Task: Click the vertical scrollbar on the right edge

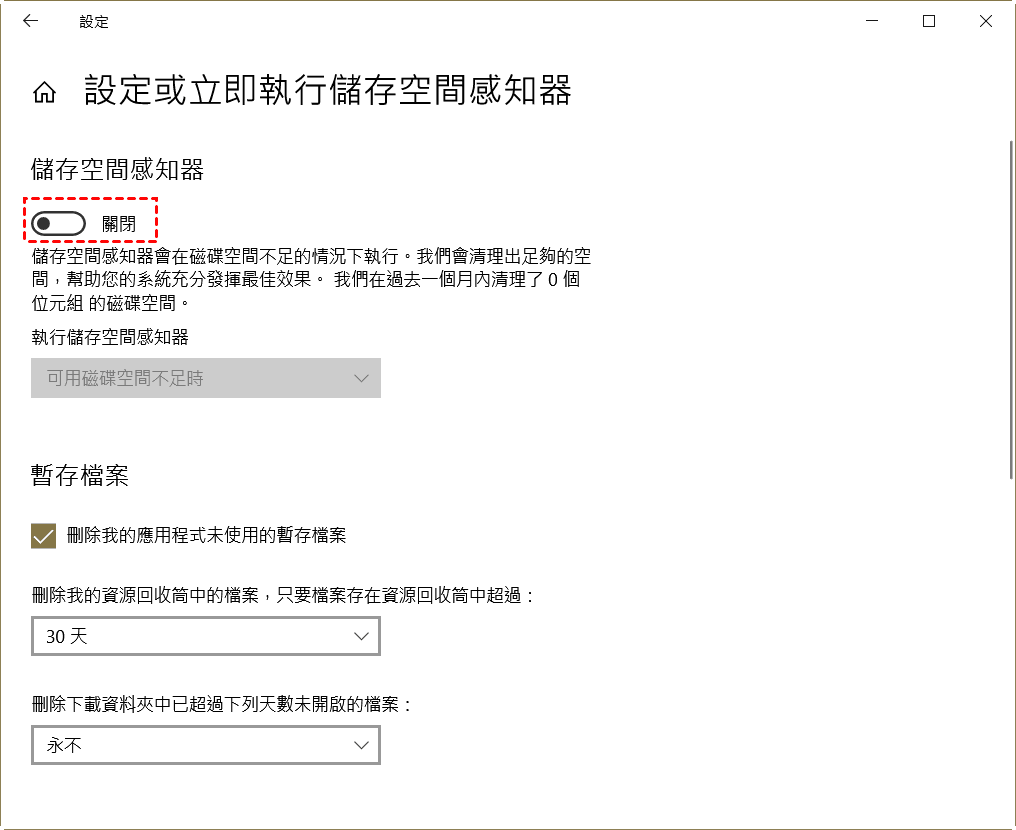Action: [x=1010, y=300]
